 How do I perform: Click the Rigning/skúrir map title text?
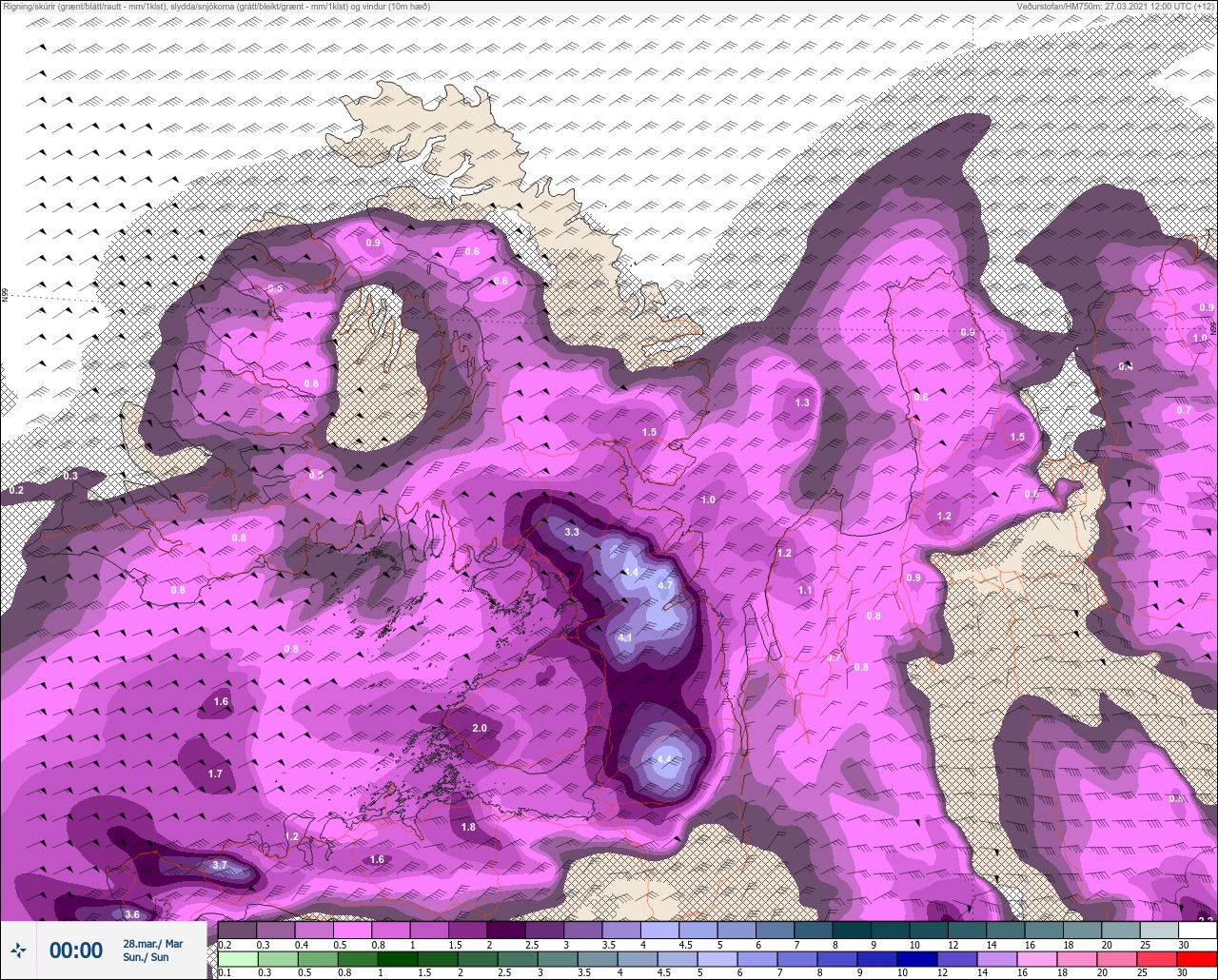point(216,7)
